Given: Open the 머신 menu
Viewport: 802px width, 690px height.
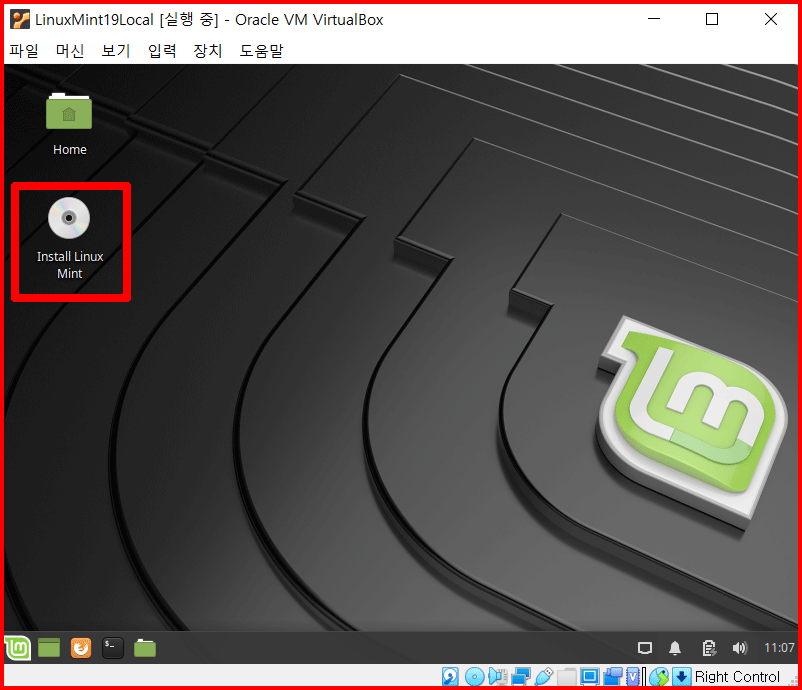Looking at the screenshot, I should [70, 51].
